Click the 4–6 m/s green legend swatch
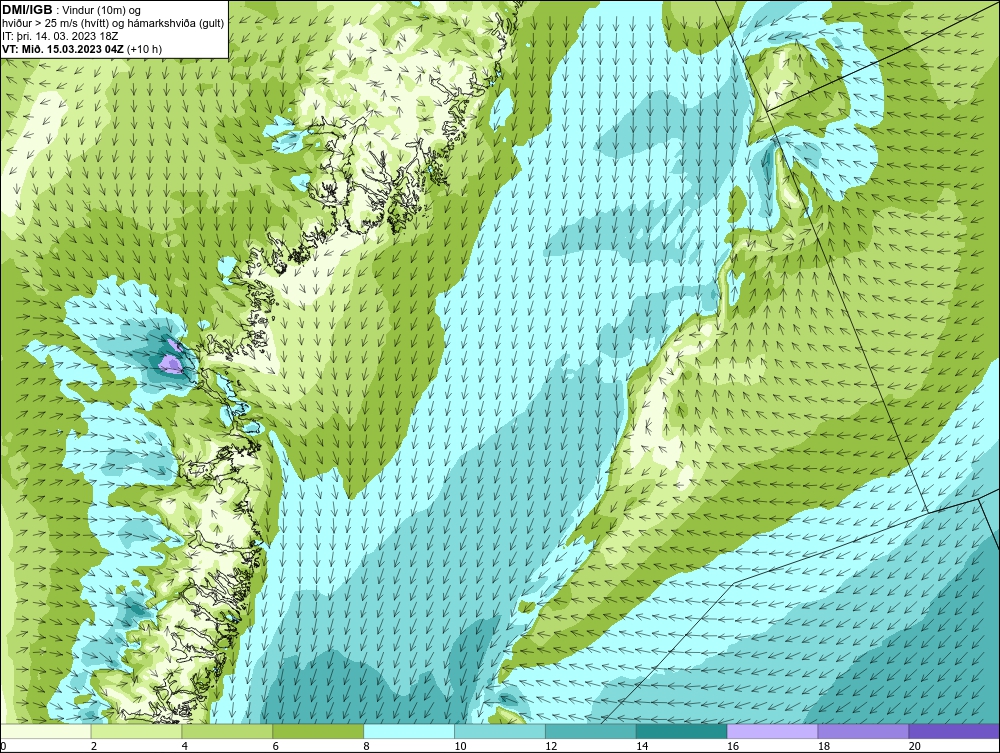1000x753 pixels. pos(227,731)
